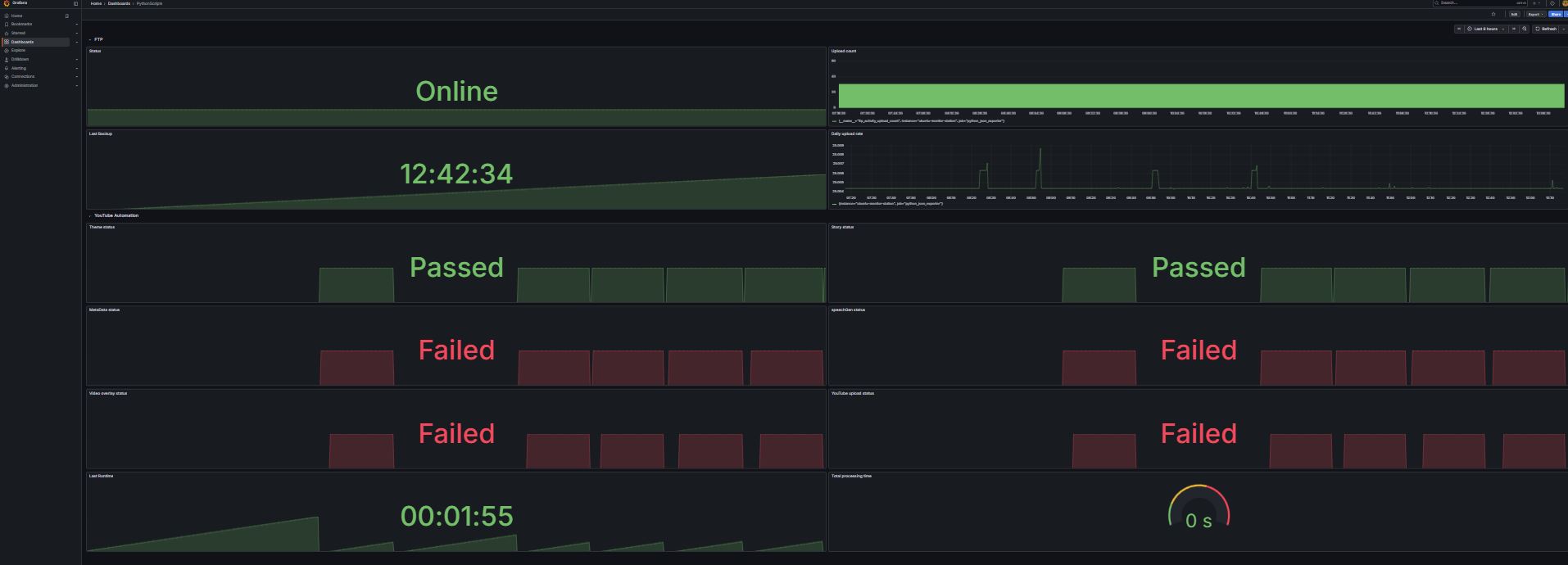Open Drilldown in the sidebar
Screen dimensions: 1568x565
pyautogui.click(x=20, y=59)
